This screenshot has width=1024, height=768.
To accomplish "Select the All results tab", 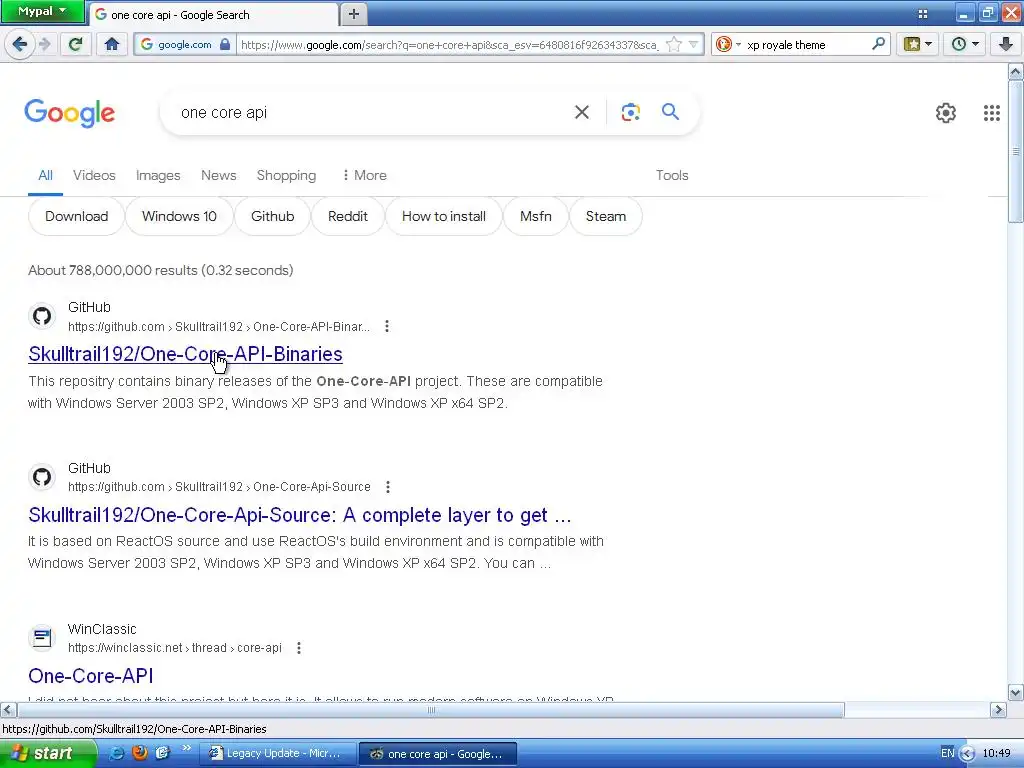I will point(45,176).
